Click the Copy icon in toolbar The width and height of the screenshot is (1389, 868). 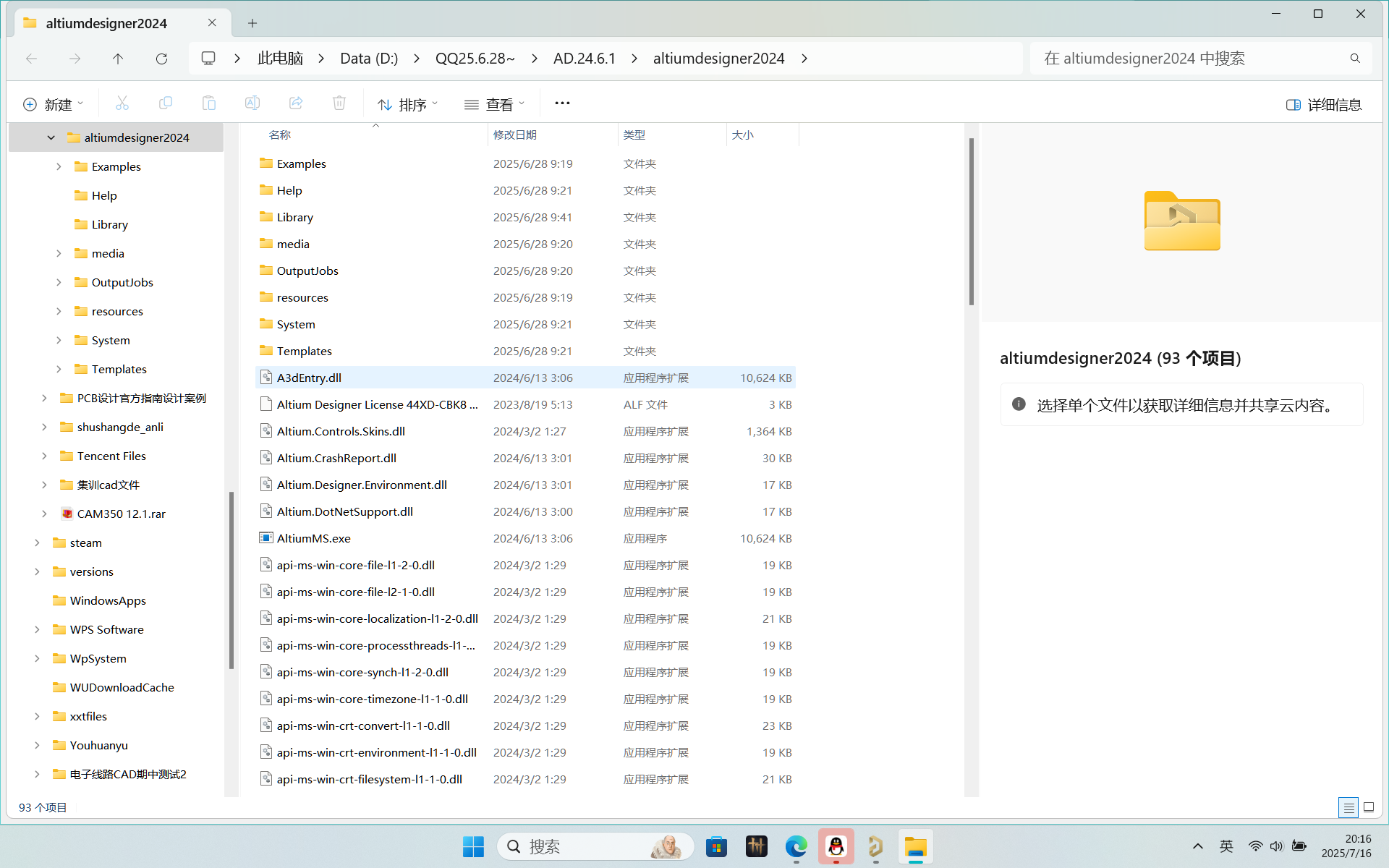click(x=166, y=103)
